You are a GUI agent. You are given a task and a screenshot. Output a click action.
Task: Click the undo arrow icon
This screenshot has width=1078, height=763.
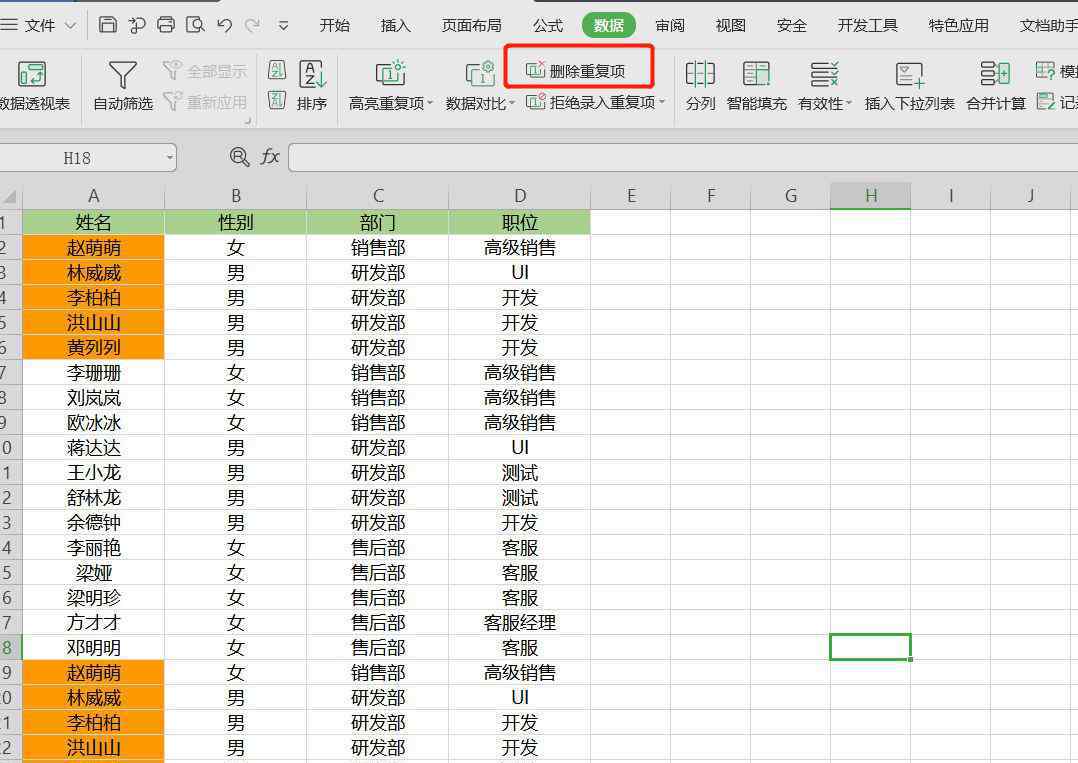224,25
